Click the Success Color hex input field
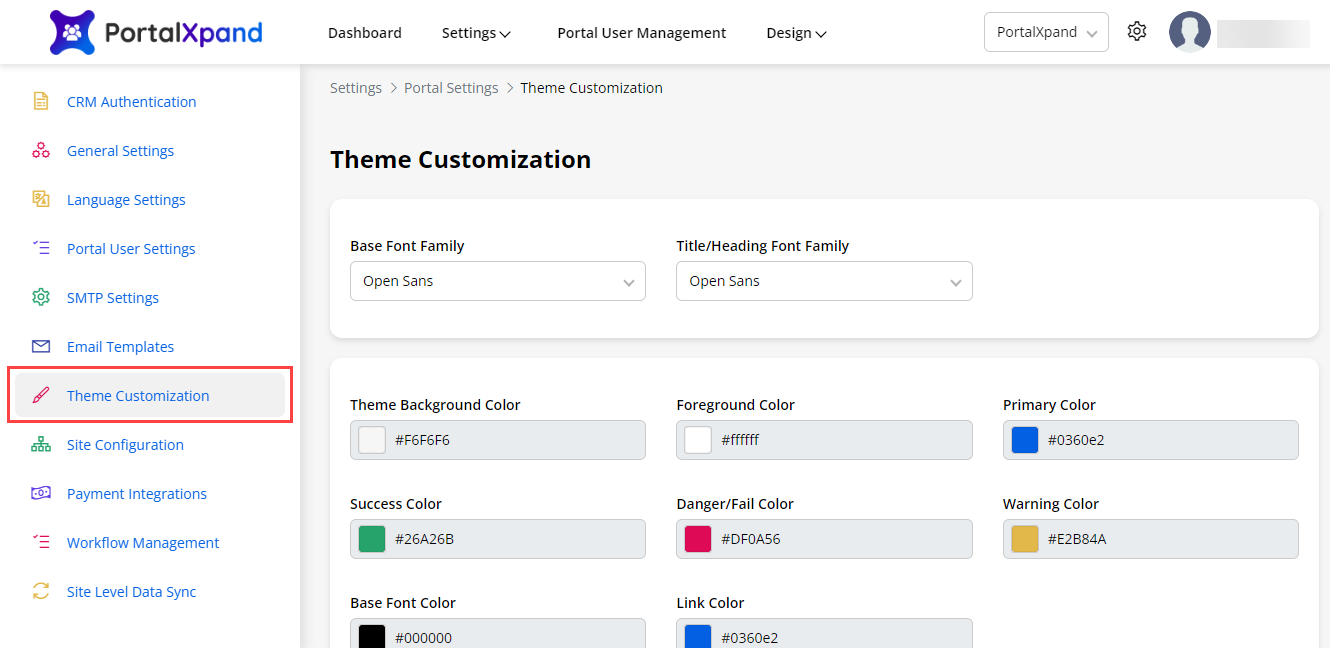The width and height of the screenshot is (1330, 648). [510, 539]
